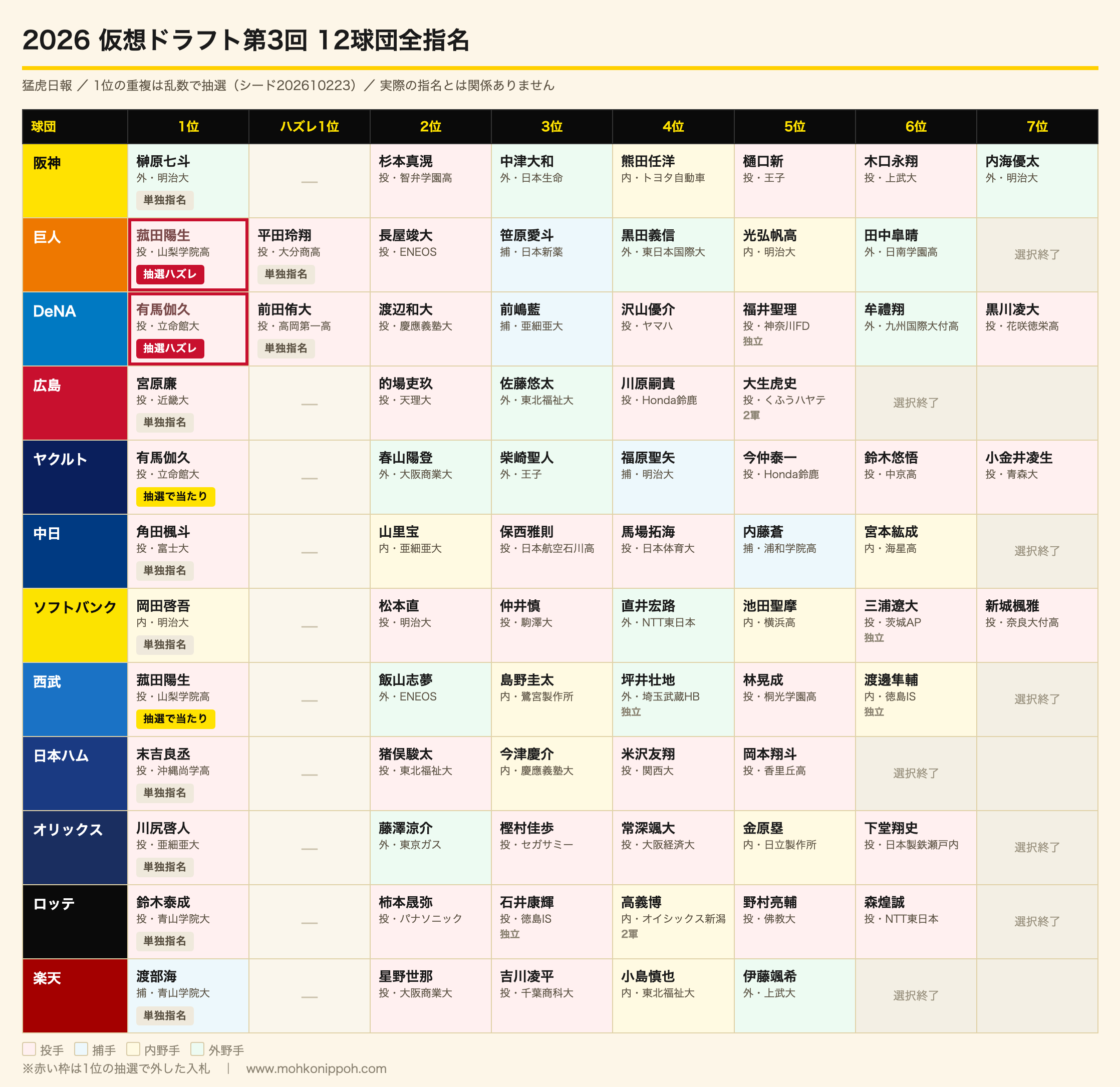Click 抽選で当たり badge in 西武 row
Viewport: 1120px width, 1087px height.
tap(175, 718)
